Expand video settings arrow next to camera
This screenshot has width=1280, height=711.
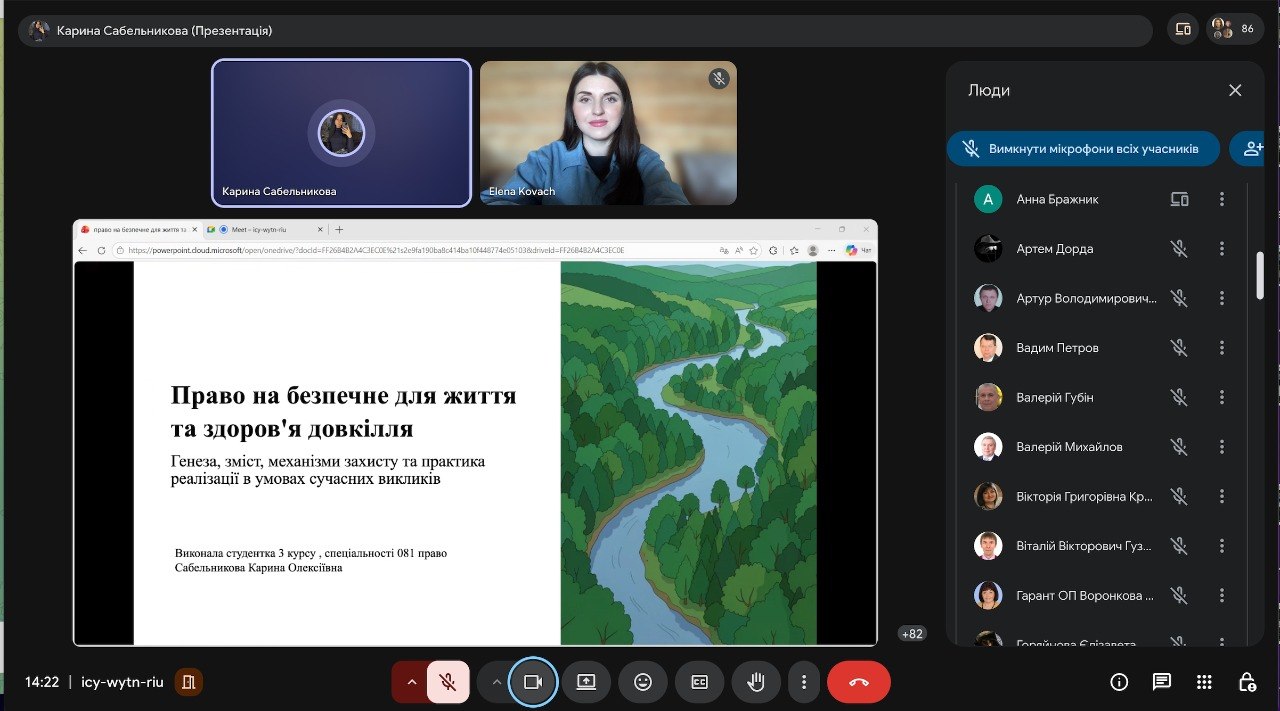pyautogui.click(x=496, y=682)
